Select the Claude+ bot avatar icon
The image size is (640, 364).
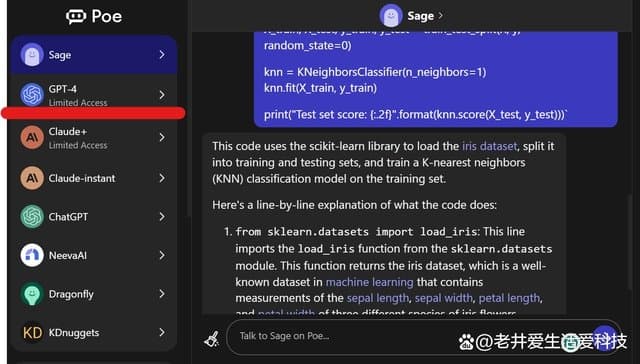32,138
